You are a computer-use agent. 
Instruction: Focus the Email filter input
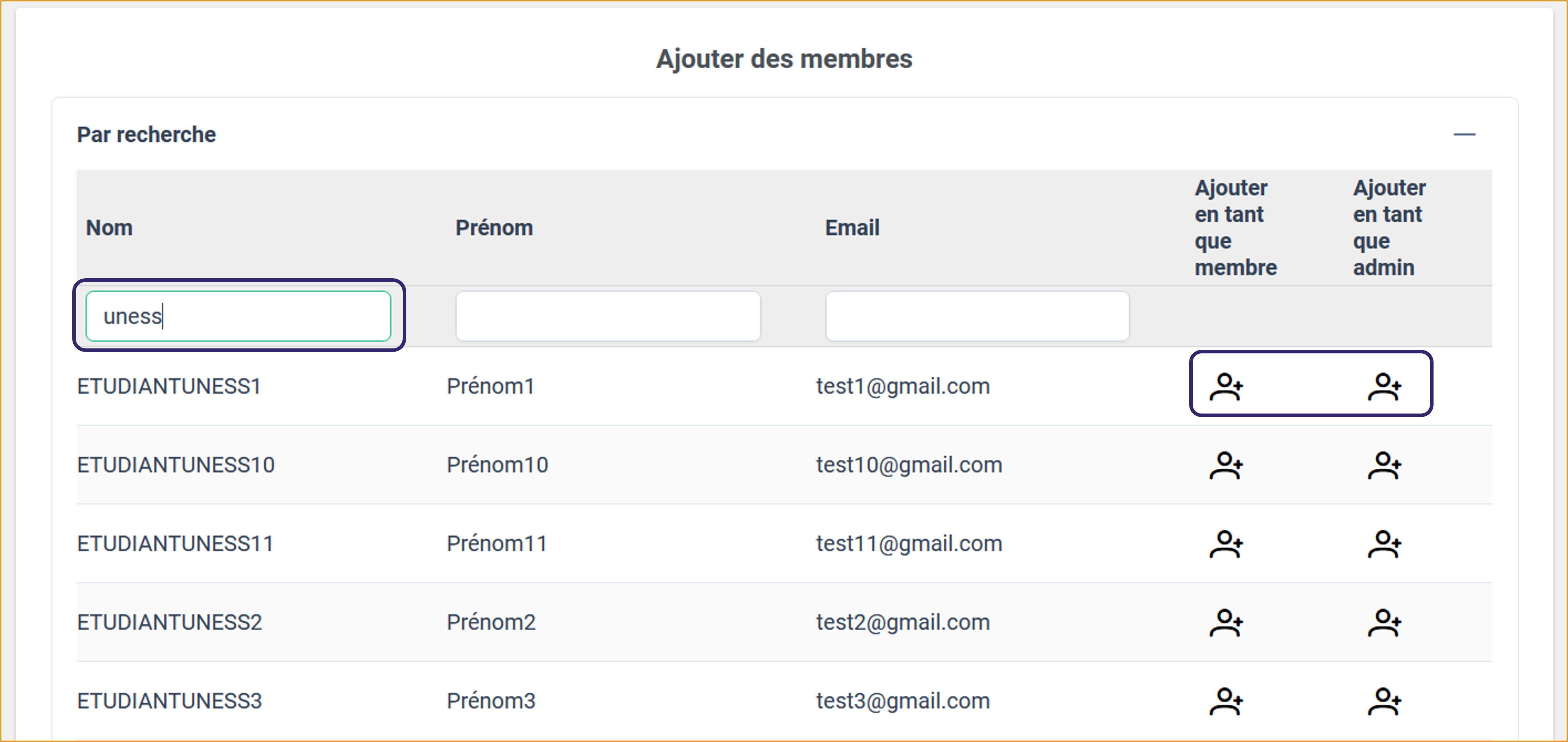pos(977,316)
